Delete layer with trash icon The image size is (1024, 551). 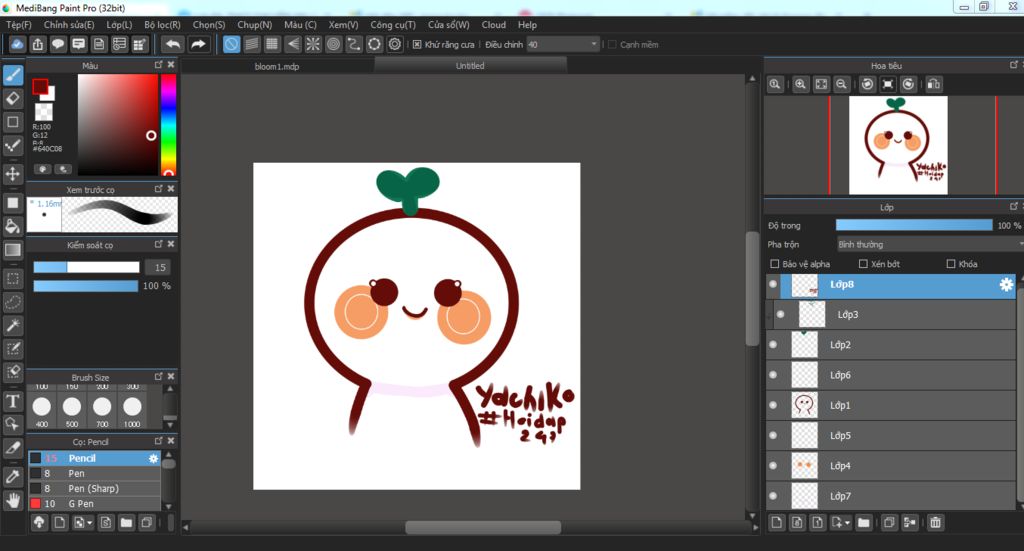point(936,522)
